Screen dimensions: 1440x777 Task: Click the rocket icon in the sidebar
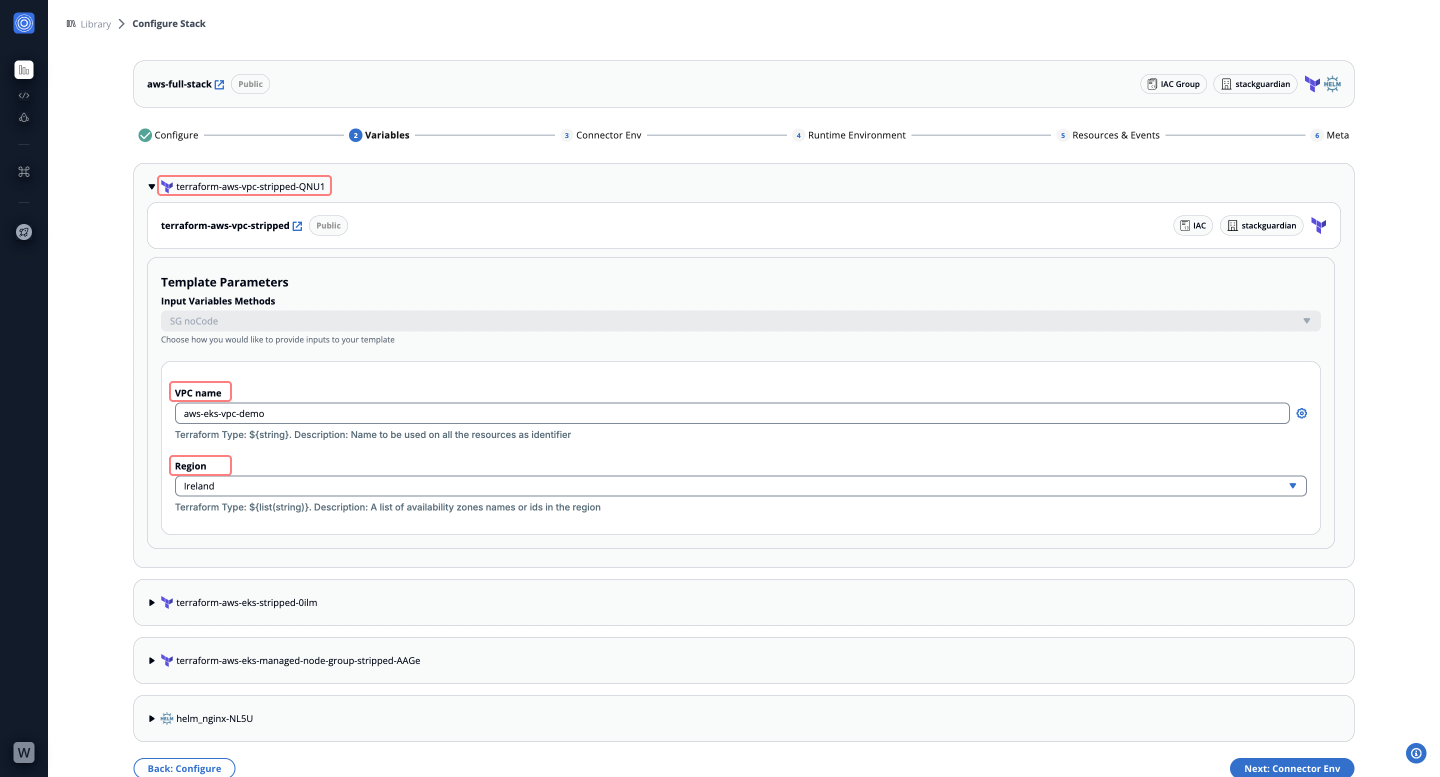click(24, 232)
